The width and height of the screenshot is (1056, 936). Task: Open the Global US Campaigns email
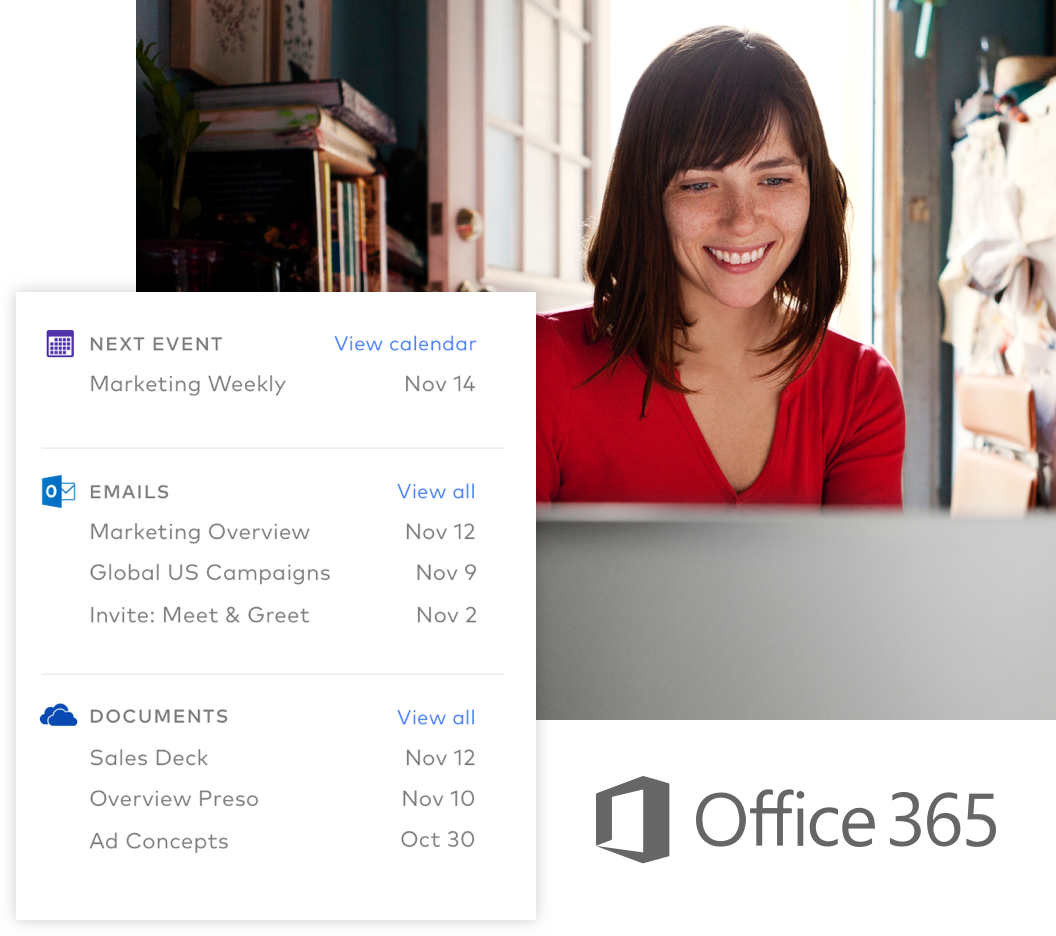[x=210, y=573]
